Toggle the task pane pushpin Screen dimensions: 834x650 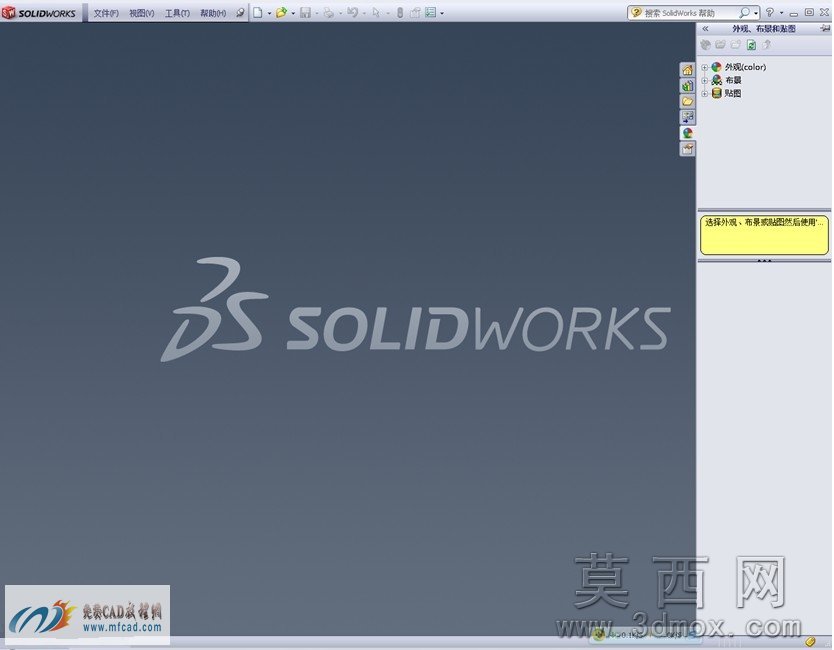(825, 29)
